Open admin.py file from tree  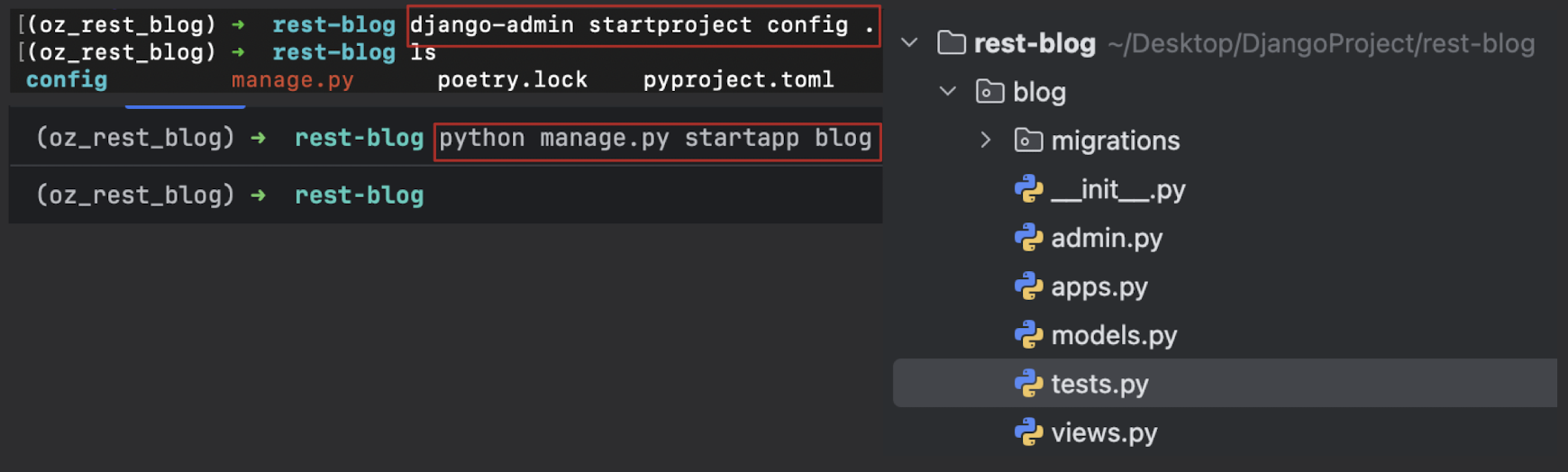1107,238
